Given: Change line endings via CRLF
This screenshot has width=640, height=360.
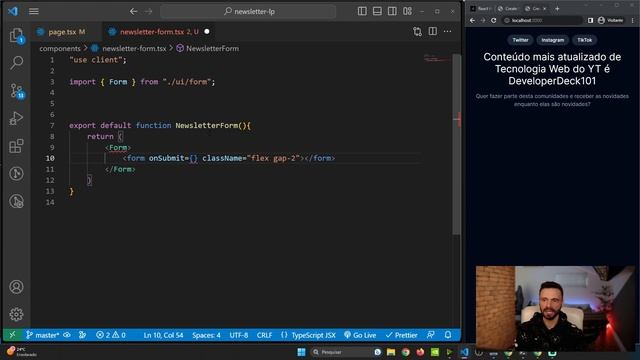Looking at the screenshot, I should click(x=264, y=335).
